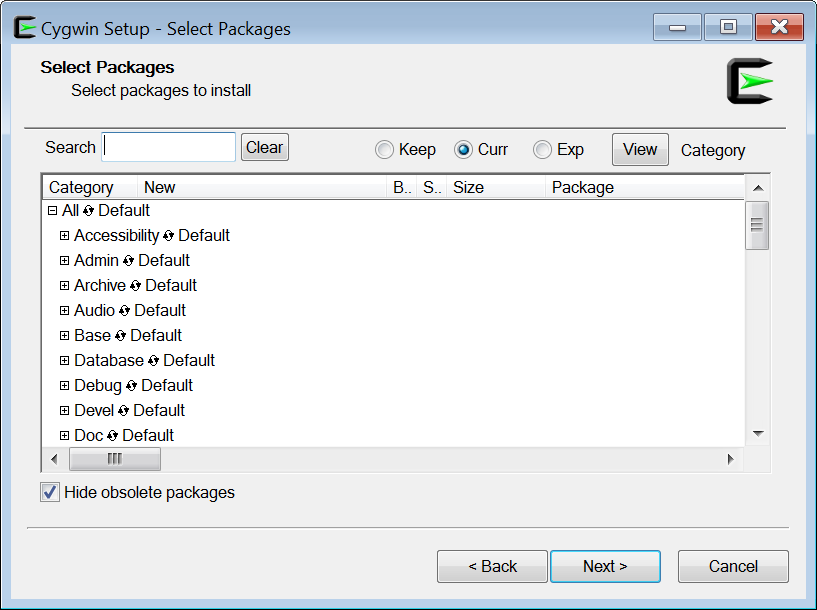Click the Package column header
817x610 pixels.
(x=645, y=188)
